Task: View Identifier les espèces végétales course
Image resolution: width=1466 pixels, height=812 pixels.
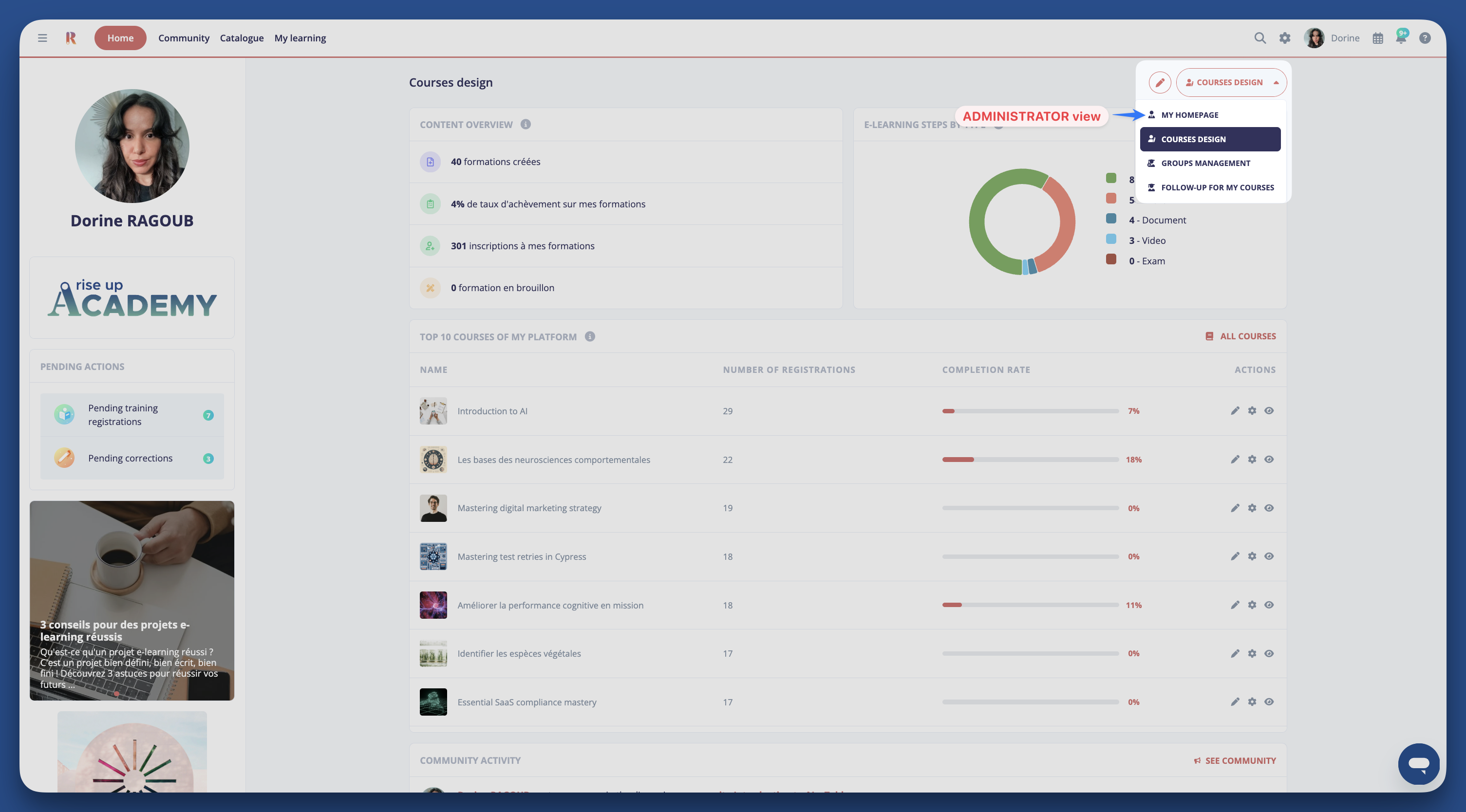Action: point(1269,653)
